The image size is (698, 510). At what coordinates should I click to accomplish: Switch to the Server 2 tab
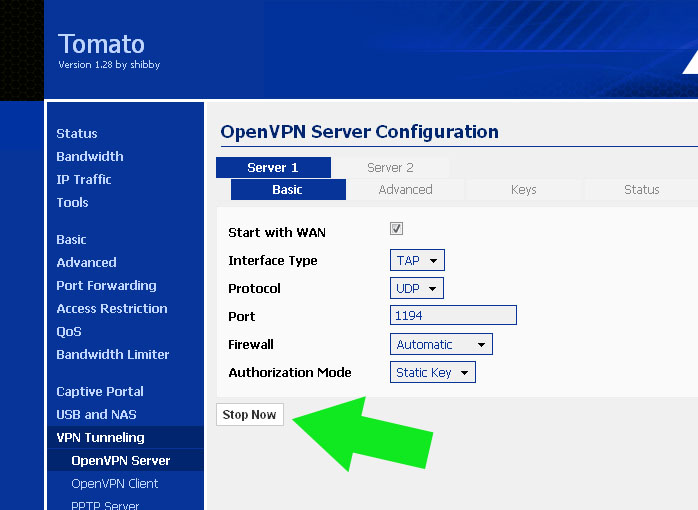pyautogui.click(x=390, y=168)
